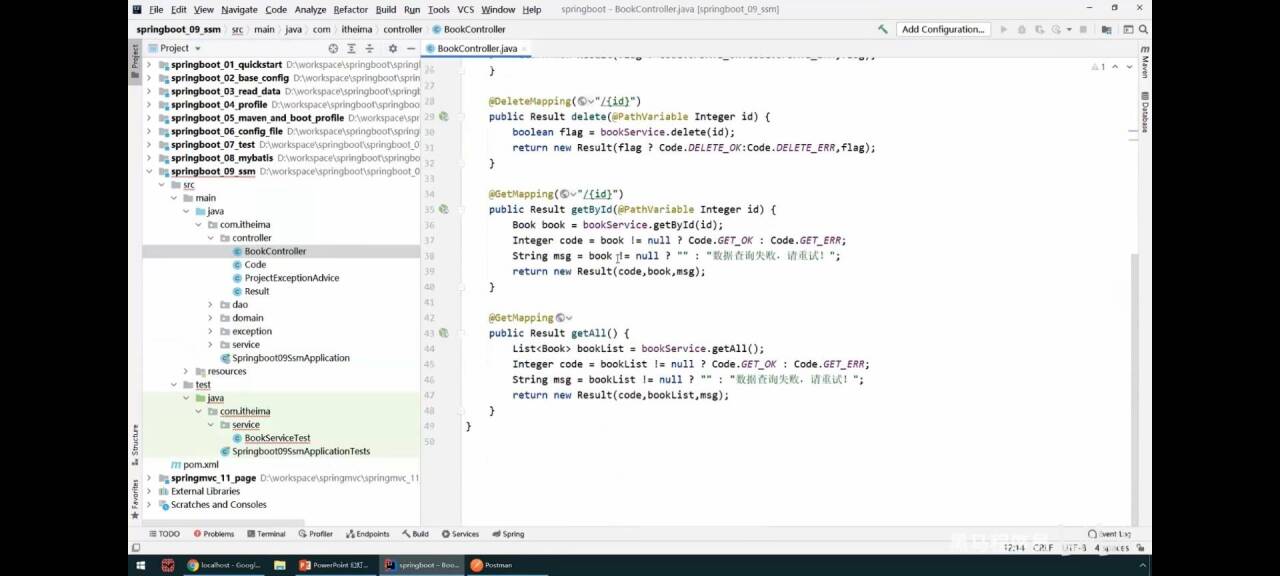Expand External Libraries node
Image resolution: width=1280 pixels, height=576 pixels.
point(150,492)
